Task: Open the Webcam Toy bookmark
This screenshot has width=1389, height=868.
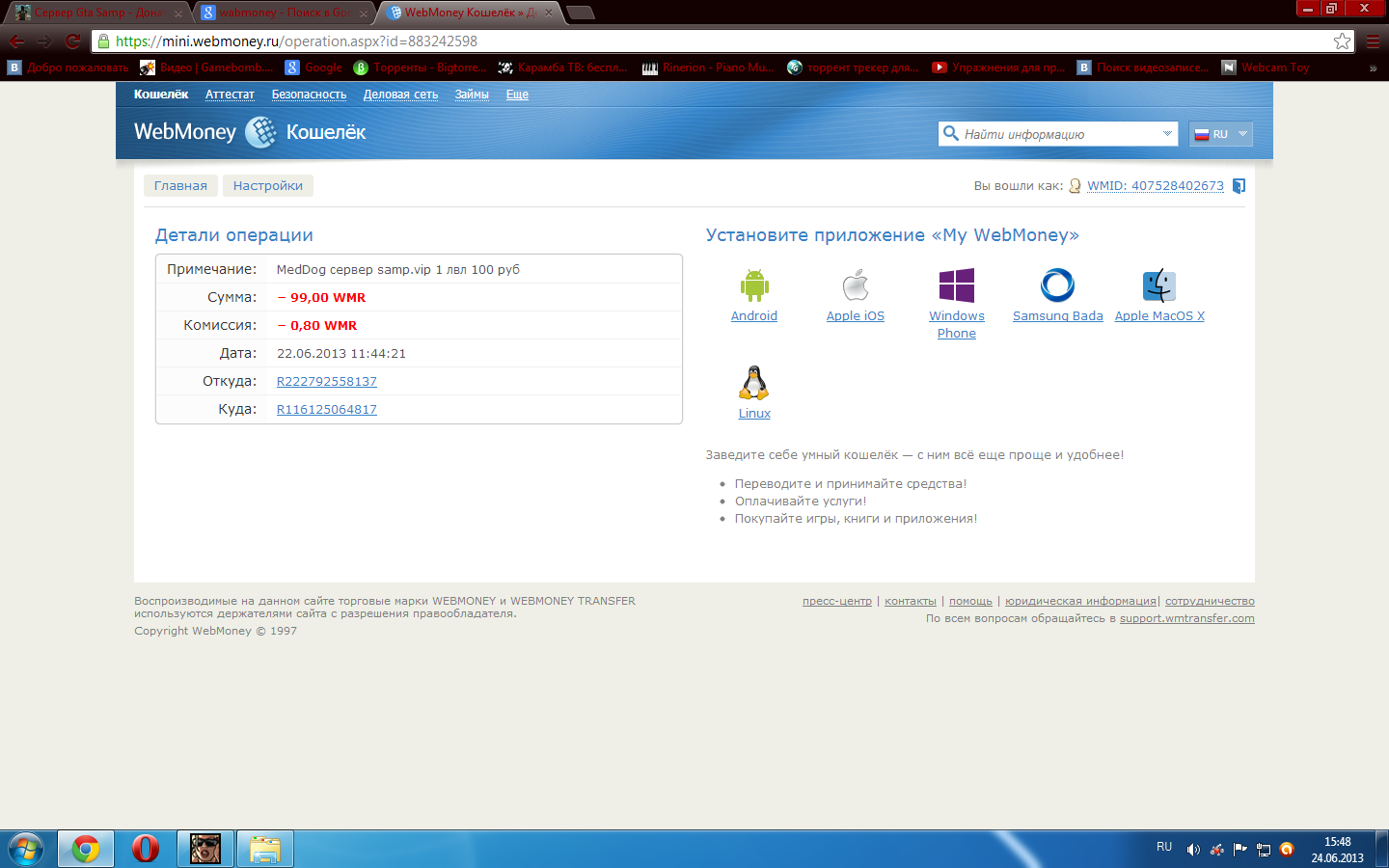Action: (1266, 68)
